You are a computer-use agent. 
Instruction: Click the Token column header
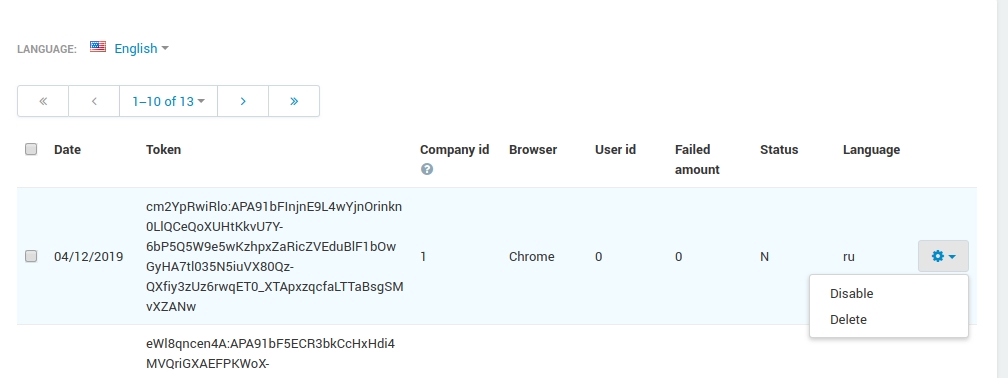click(x=163, y=149)
